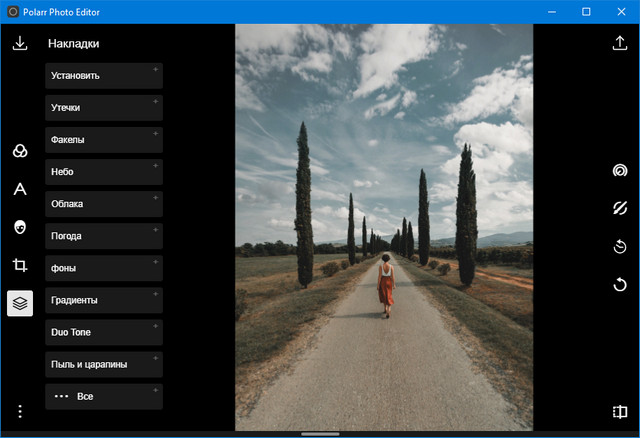Click the spiral auto-enhance icon
Screen dimensions: 640x438
[620, 170]
